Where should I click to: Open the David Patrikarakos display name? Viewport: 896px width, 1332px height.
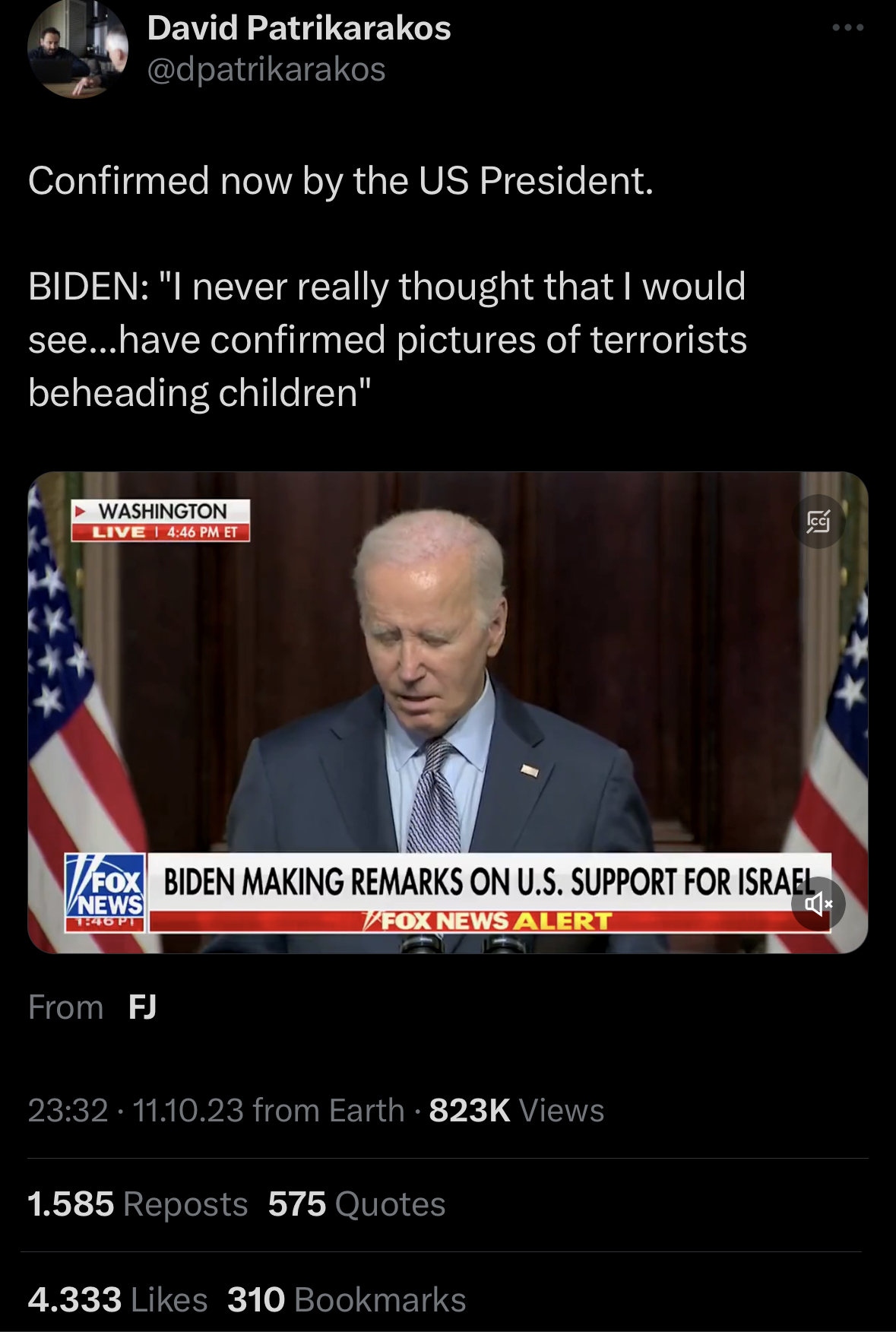(x=299, y=28)
